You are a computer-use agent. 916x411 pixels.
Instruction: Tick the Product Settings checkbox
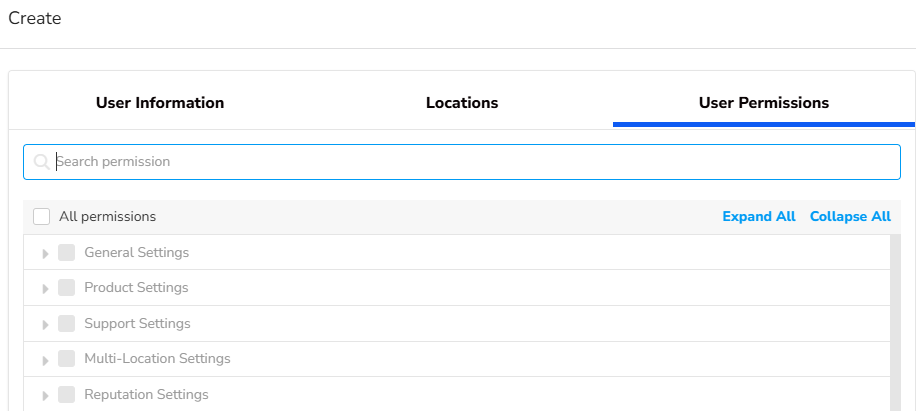67,288
